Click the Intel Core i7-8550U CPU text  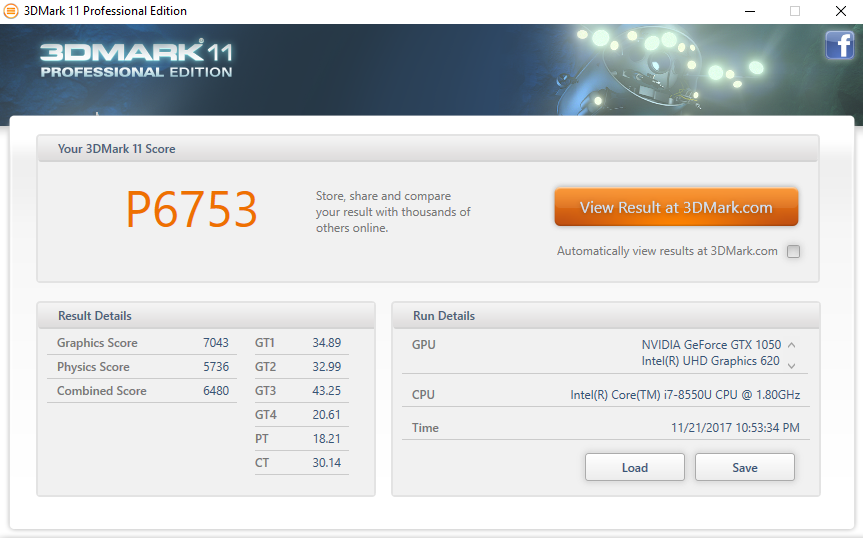pyautogui.click(x=685, y=395)
